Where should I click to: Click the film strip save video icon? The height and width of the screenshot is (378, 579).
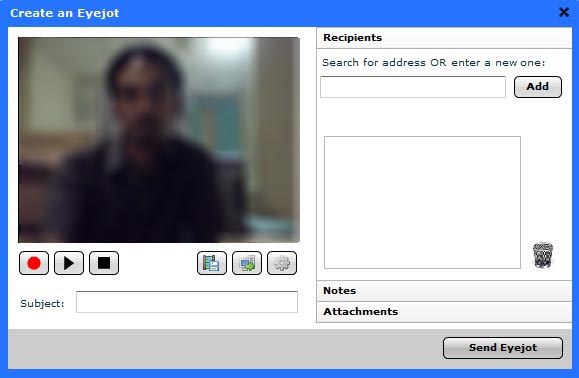point(212,263)
